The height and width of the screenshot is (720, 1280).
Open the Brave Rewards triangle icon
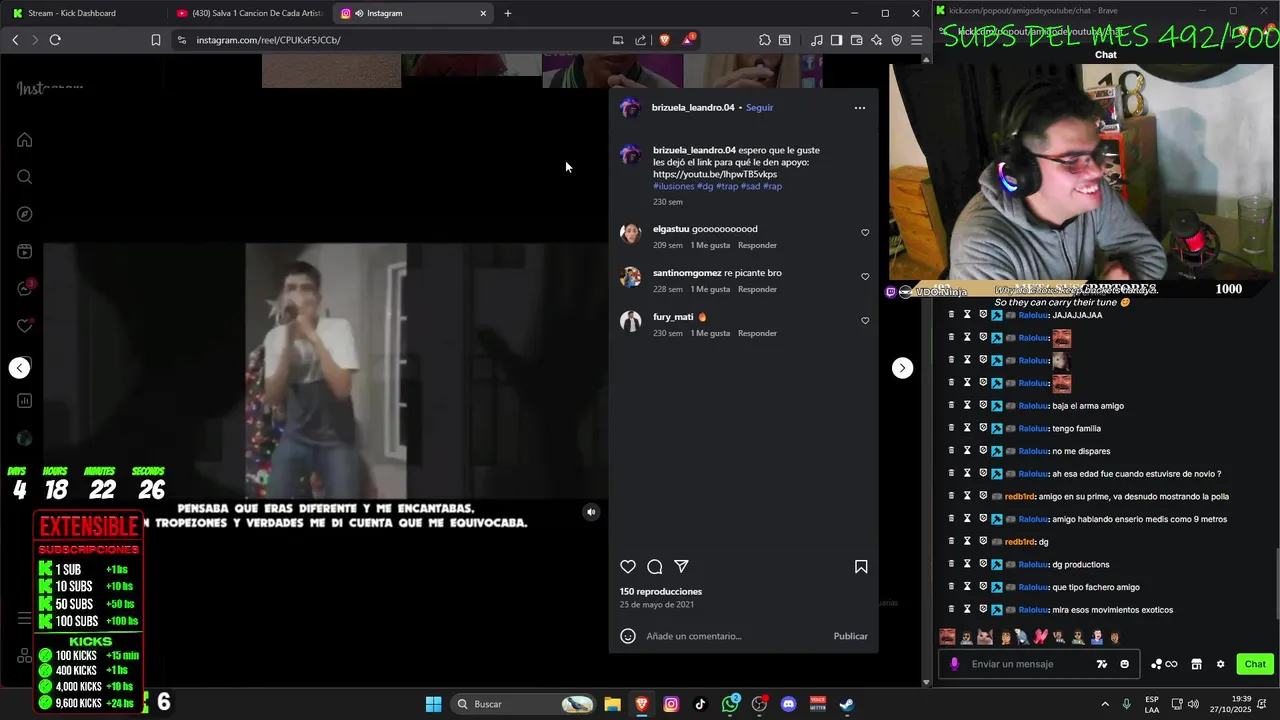(689, 40)
